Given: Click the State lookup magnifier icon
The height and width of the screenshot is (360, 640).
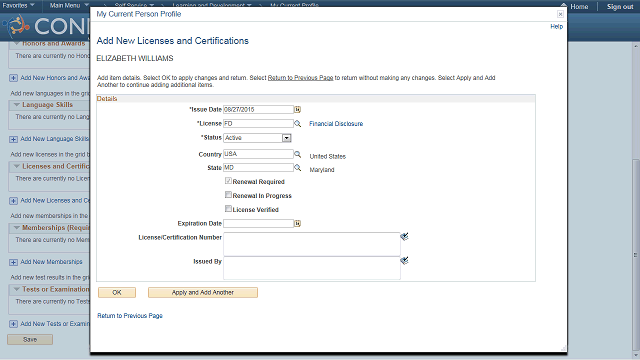Looking at the screenshot, I should click(x=298, y=168).
